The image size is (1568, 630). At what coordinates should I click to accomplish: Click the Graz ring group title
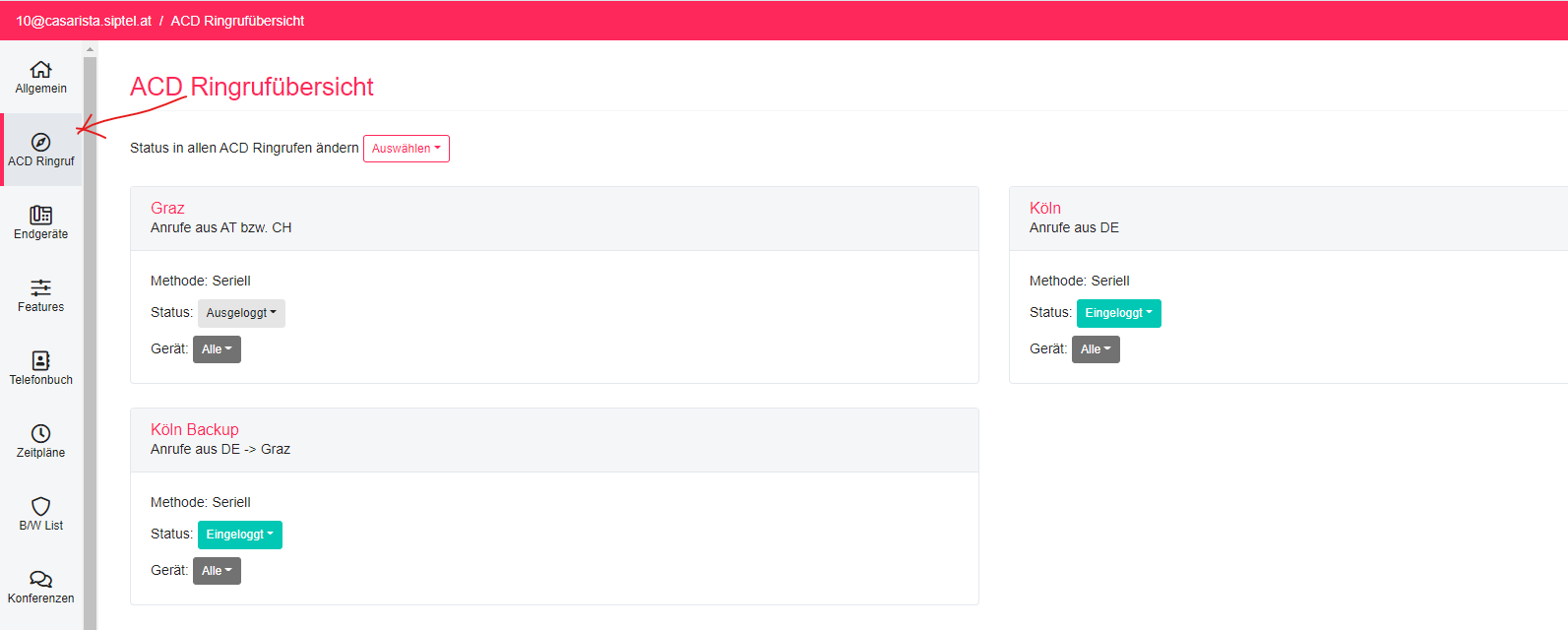pyautogui.click(x=167, y=208)
